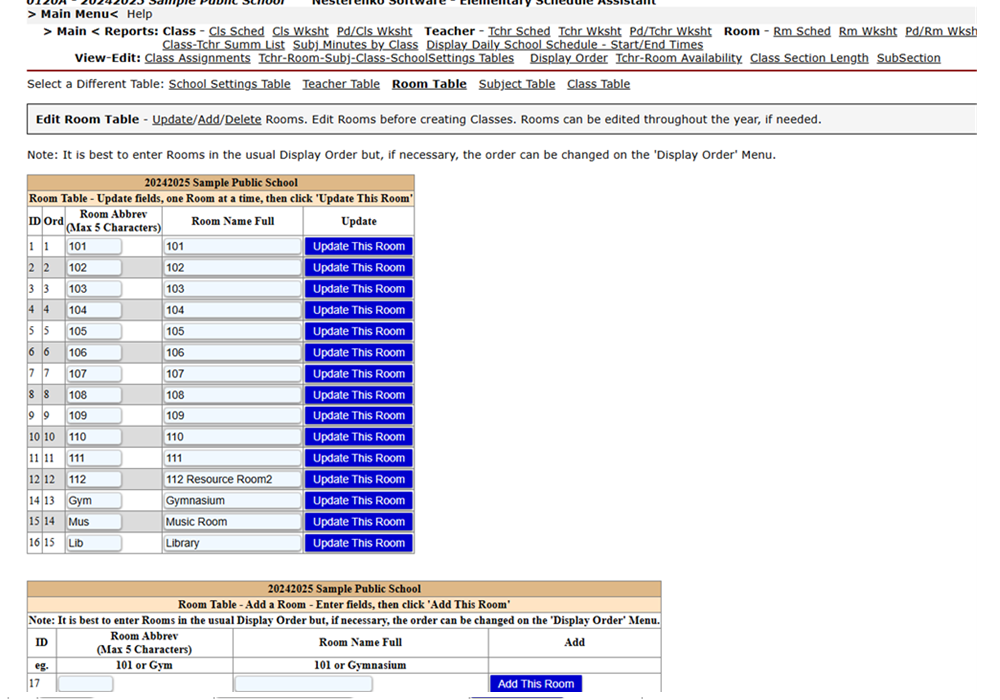The image size is (1000, 700).
Task: Open Subj Minutes by Class report
Action: (x=355, y=45)
